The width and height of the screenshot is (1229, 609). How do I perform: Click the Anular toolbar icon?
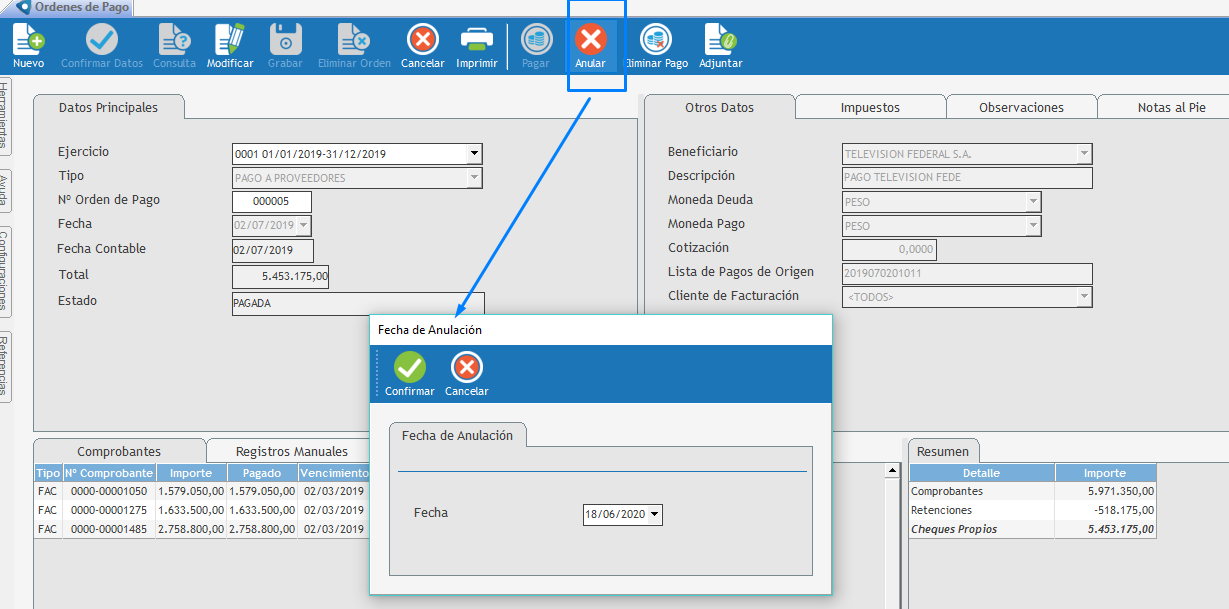click(591, 41)
